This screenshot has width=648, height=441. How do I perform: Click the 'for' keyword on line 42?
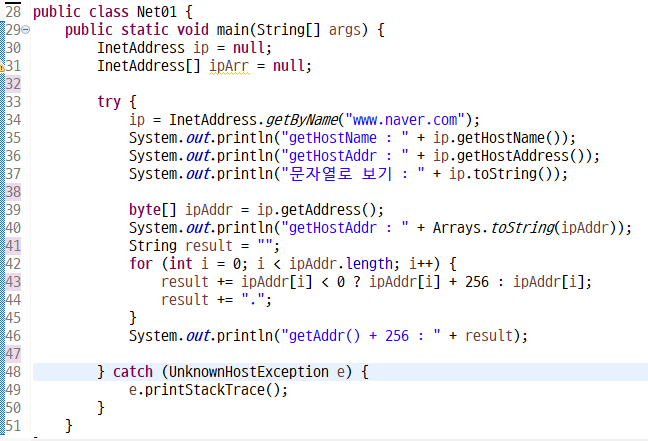(x=141, y=264)
